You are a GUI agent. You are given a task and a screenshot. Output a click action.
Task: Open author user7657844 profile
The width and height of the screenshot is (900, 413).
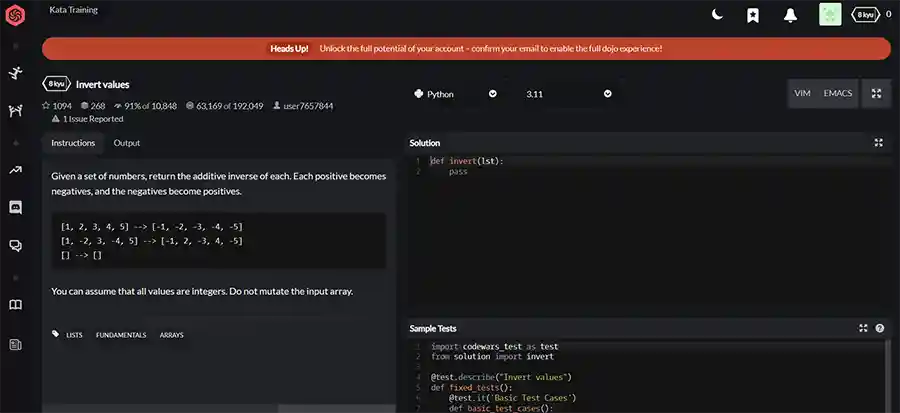coord(303,106)
